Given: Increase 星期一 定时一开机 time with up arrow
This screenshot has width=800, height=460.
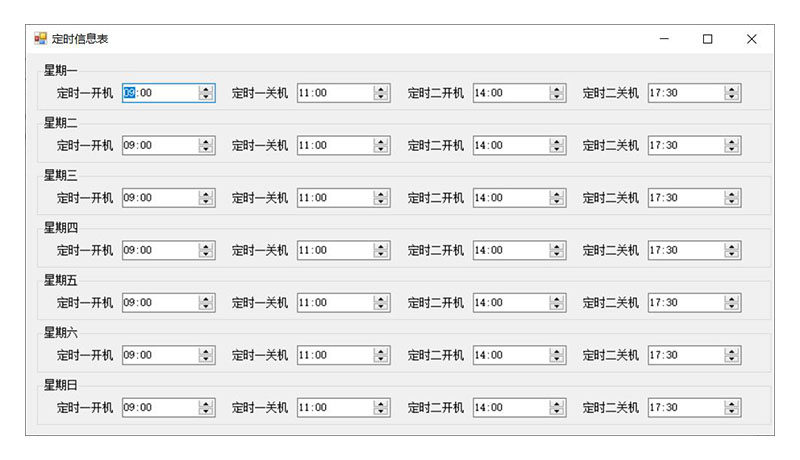Looking at the screenshot, I should click(206, 89).
